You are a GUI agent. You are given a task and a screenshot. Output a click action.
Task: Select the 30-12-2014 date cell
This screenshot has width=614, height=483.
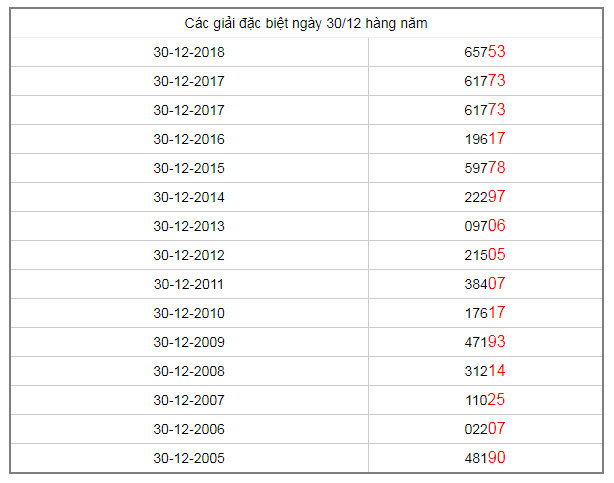tap(189, 197)
